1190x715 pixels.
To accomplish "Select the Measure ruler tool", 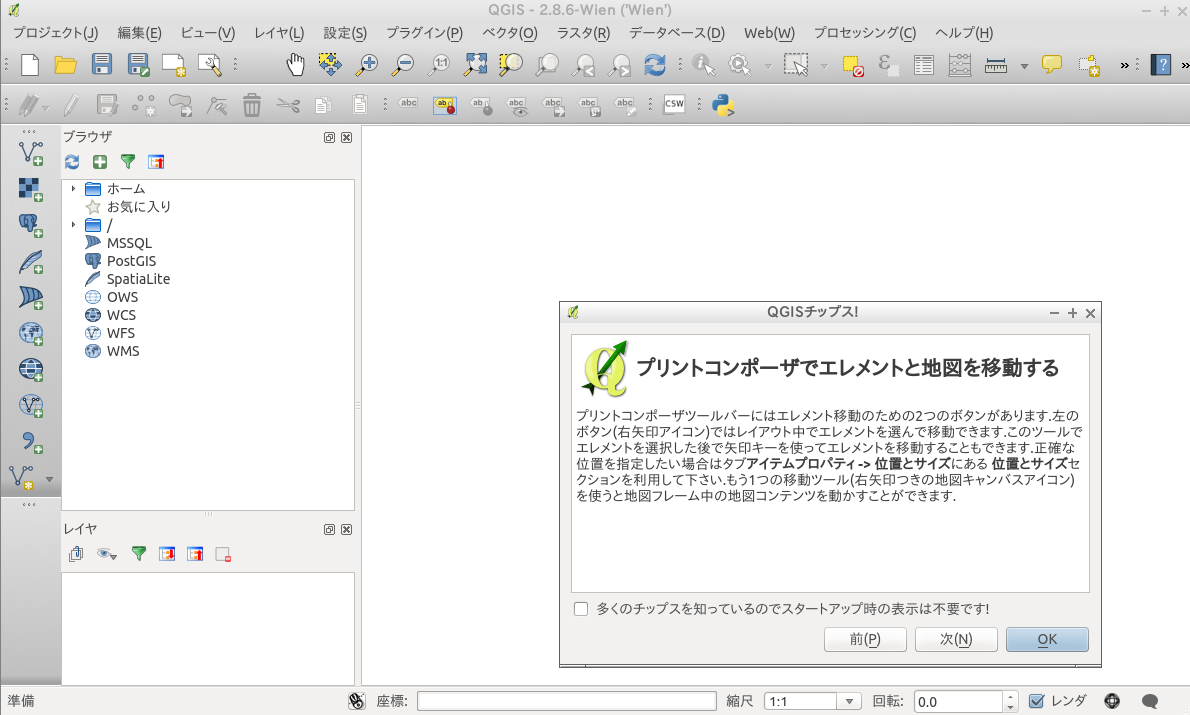I will [x=996, y=66].
